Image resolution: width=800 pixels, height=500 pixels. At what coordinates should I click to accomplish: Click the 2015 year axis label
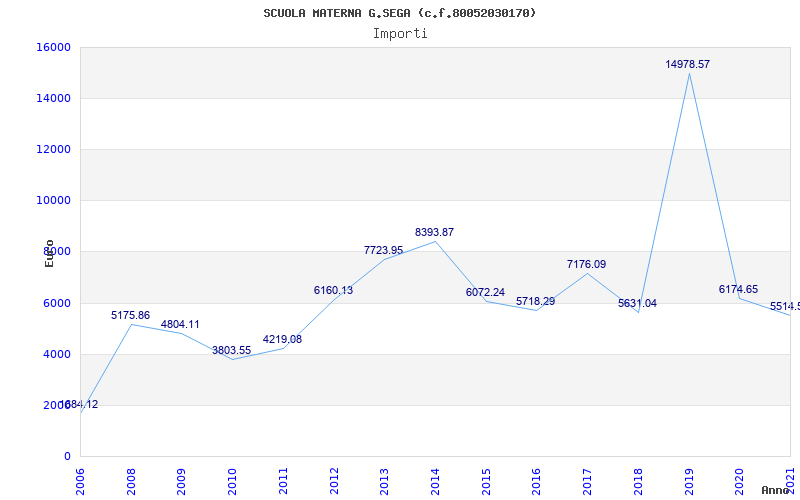pyautogui.click(x=486, y=481)
